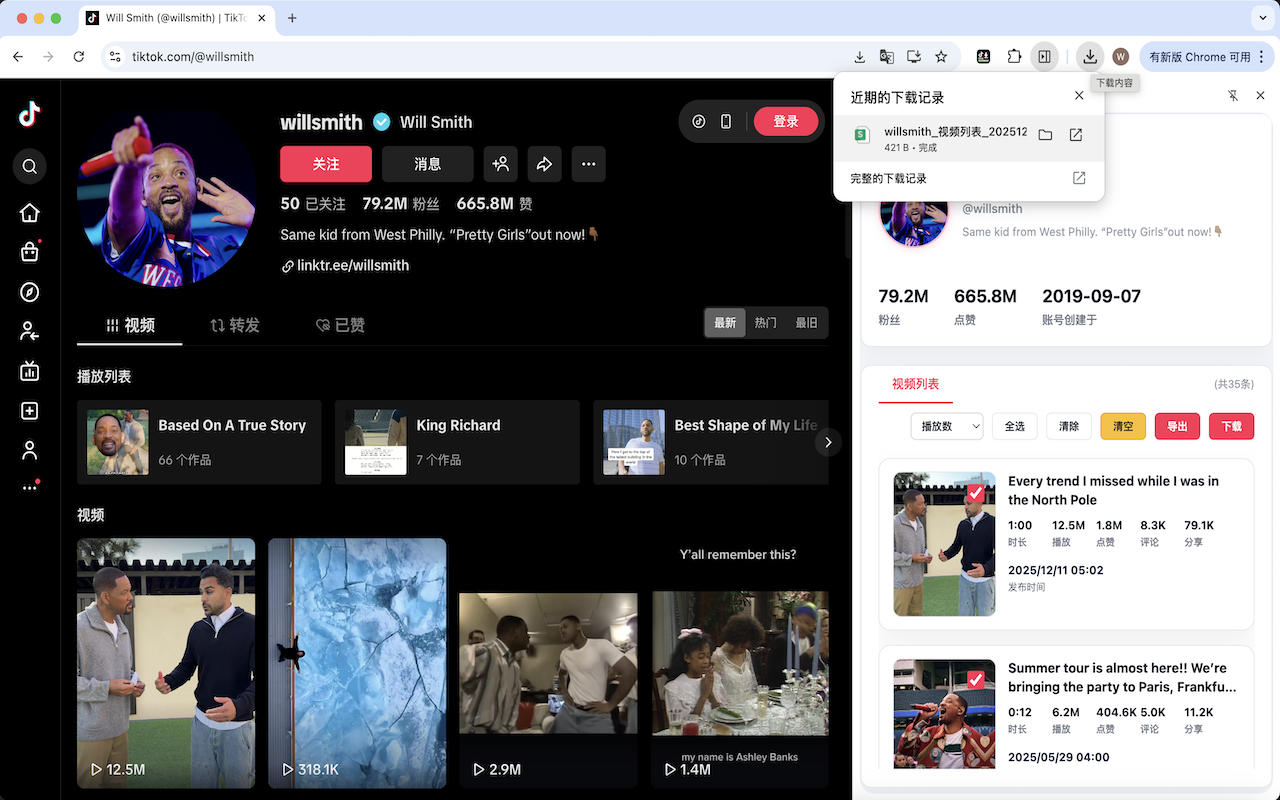
Task: Switch to the 转发 profile tab
Action: [234, 325]
